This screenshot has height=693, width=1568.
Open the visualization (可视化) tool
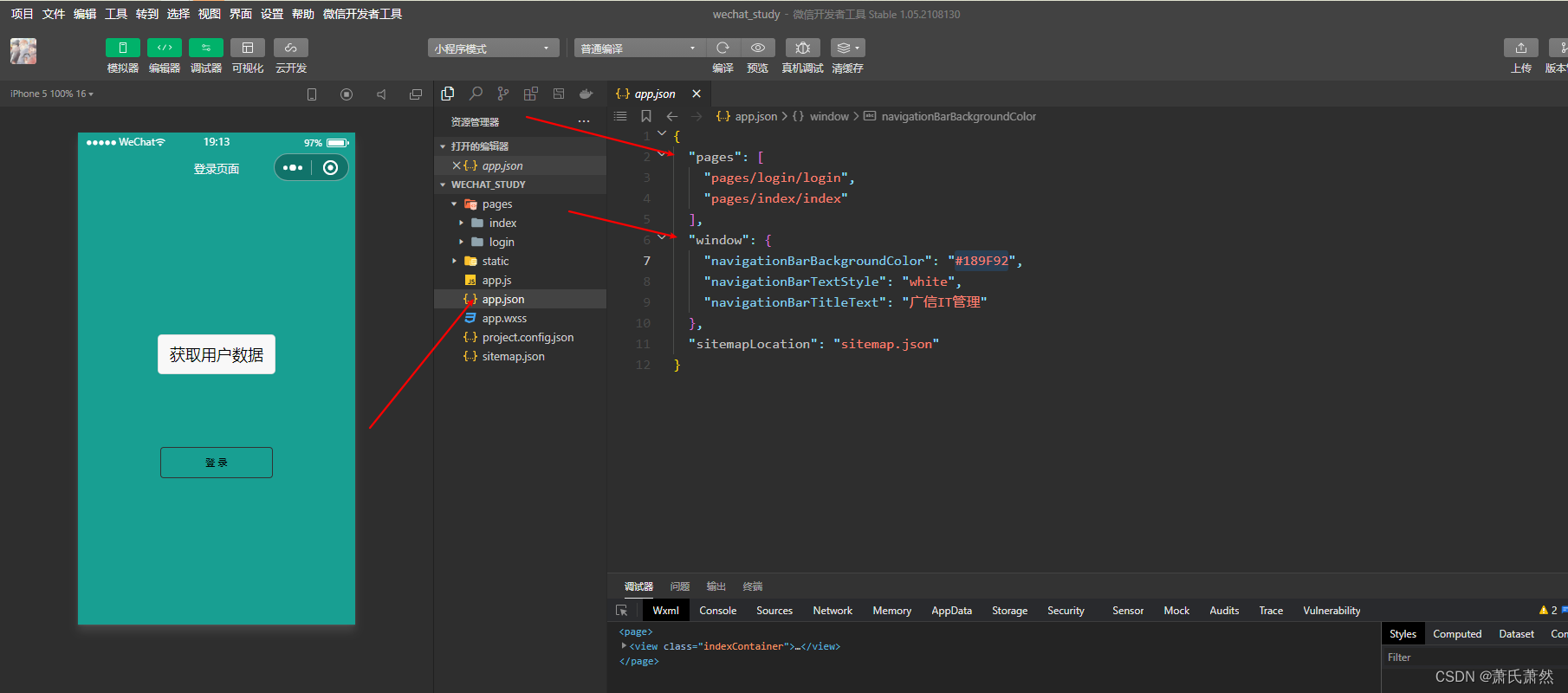point(248,48)
